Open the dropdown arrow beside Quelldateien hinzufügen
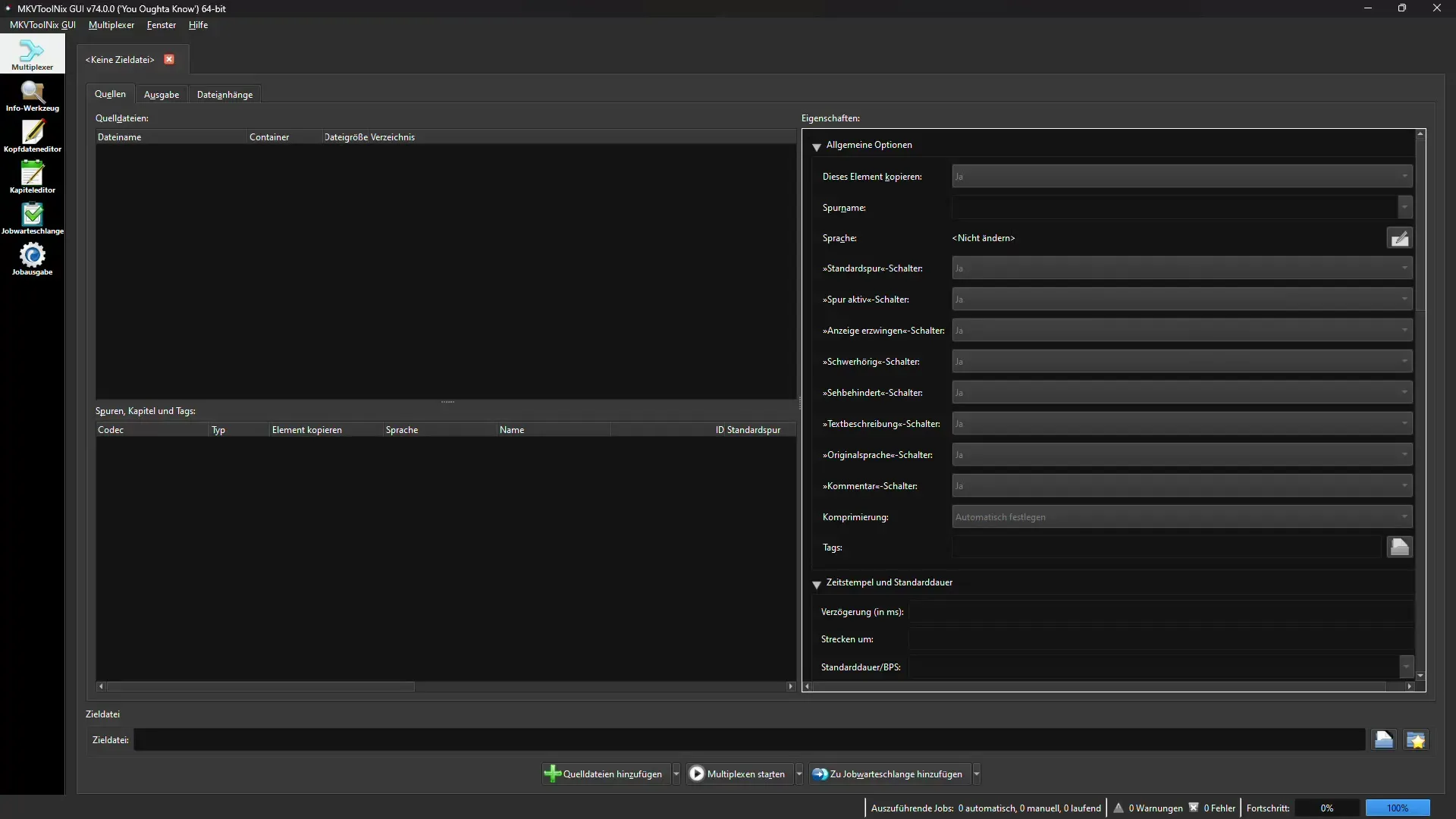The height and width of the screenshot is (819, 1456). [676, 774]
